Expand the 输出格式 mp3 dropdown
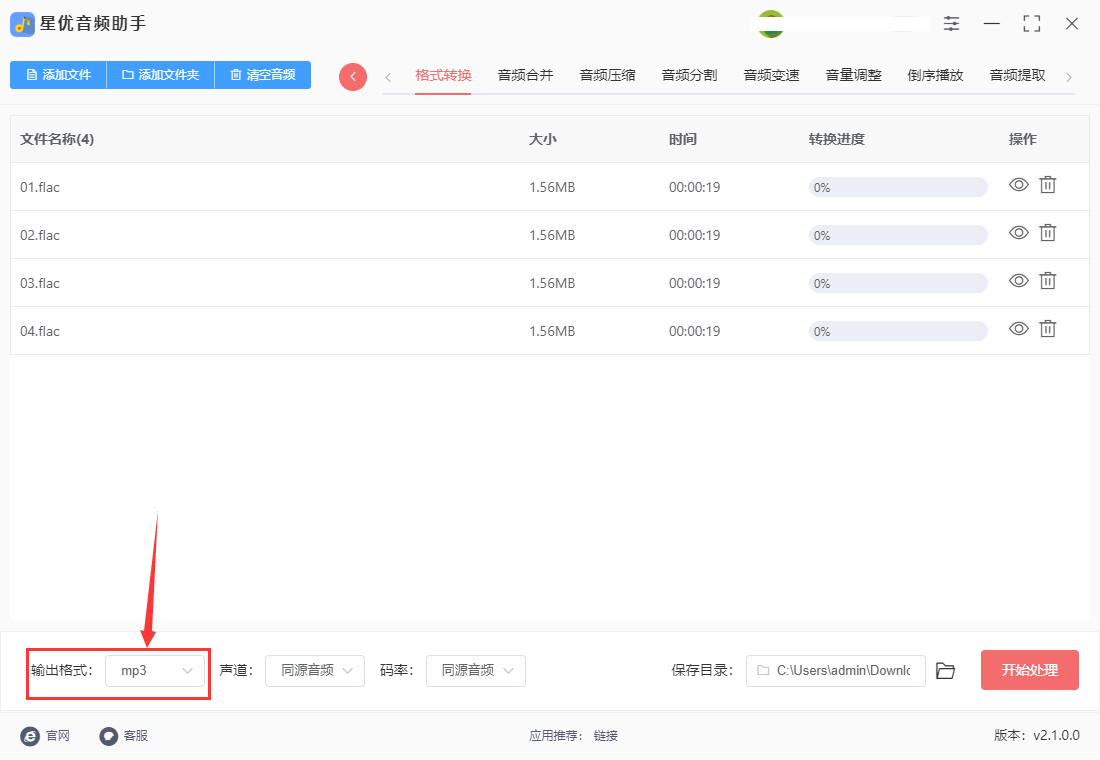The image size is (1100, 760). (155, 671)
